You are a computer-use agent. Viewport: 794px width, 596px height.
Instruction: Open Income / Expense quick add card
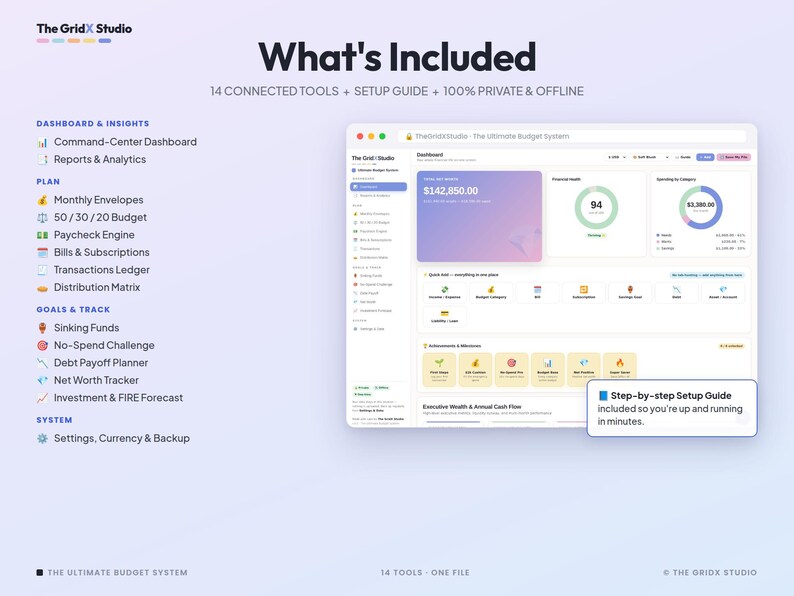[x=445, y=293]
